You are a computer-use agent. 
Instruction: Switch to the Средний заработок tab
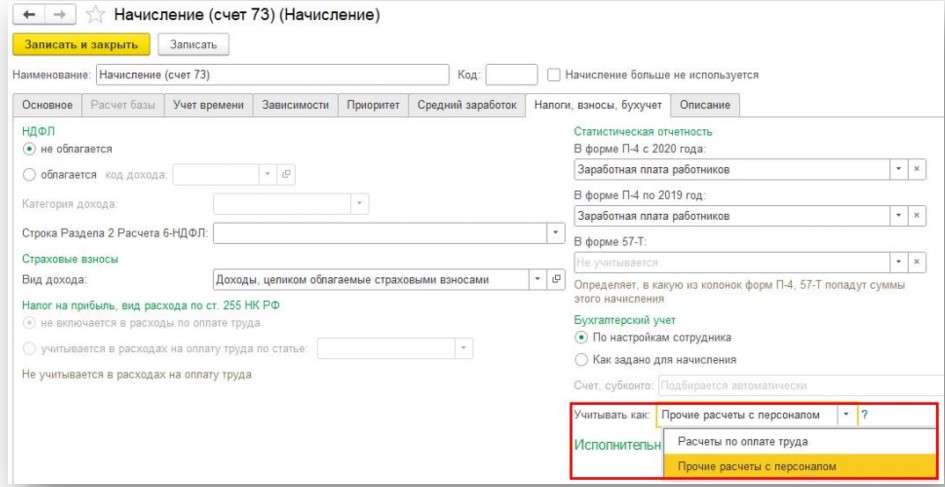tap(467, 105)
